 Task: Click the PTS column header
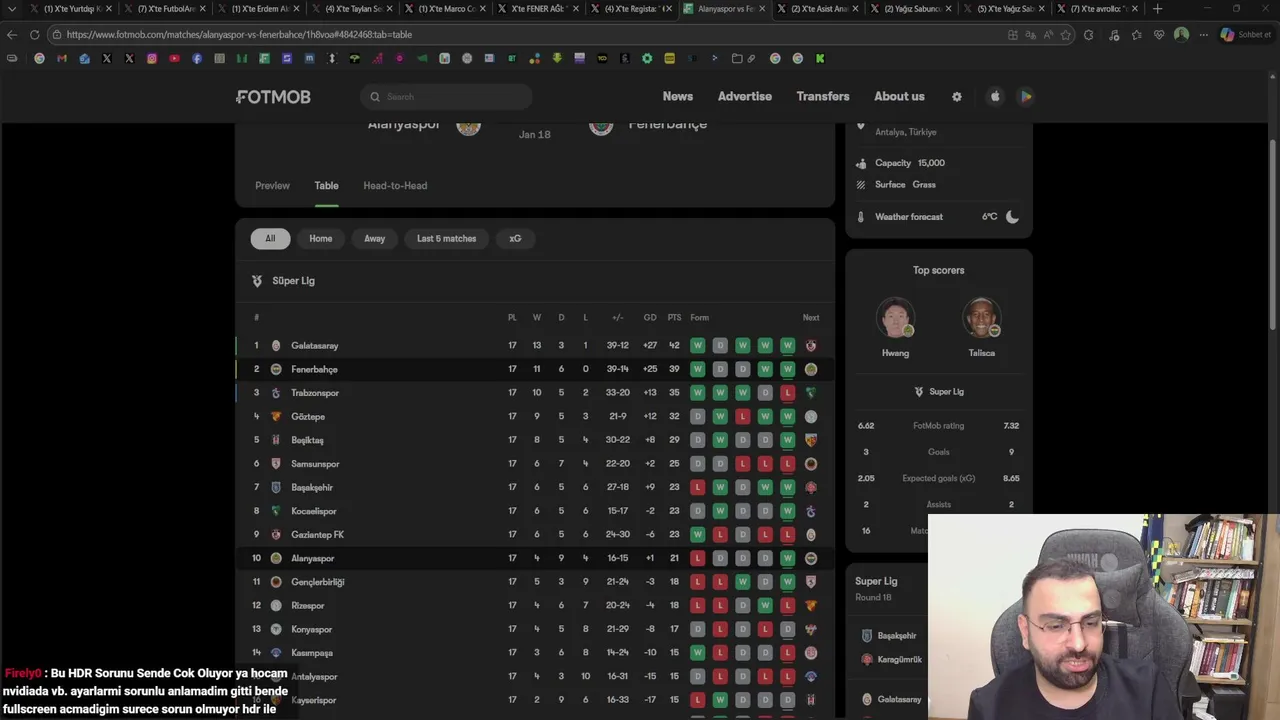pos(674,318)
